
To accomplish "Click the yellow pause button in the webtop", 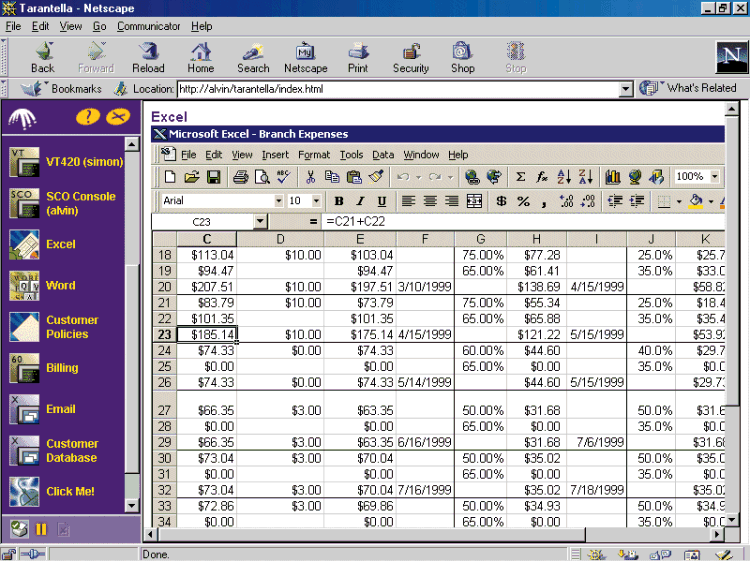I will click(x=42, y=529).
